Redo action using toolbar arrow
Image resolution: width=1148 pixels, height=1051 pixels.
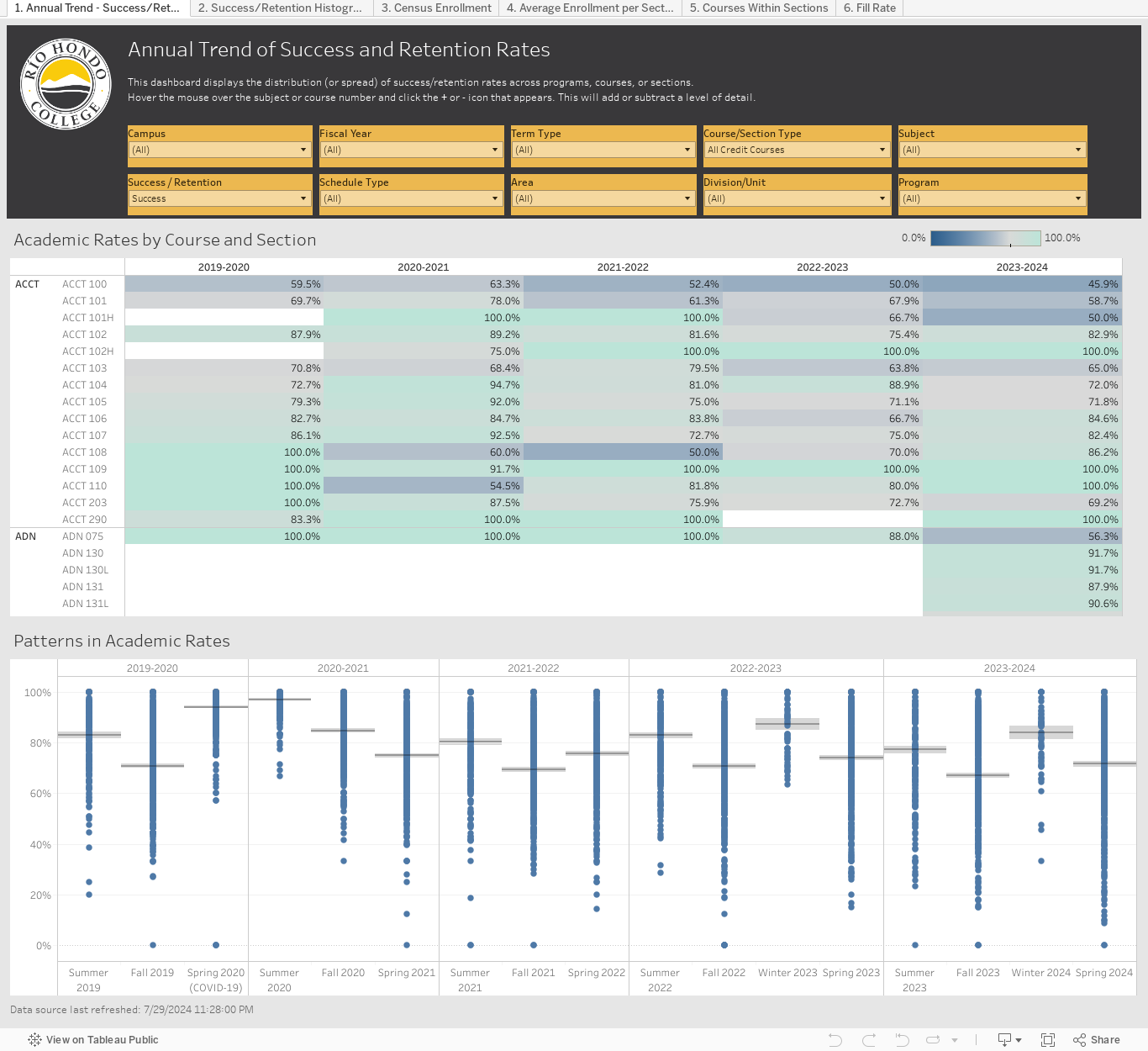869,1040
